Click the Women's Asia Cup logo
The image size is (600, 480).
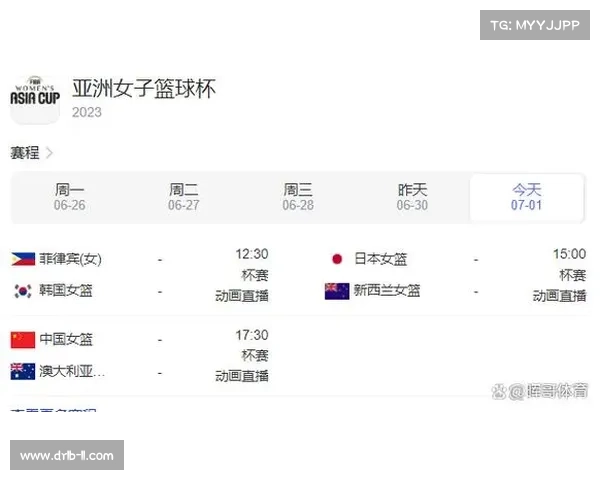[x=35, y=100]
